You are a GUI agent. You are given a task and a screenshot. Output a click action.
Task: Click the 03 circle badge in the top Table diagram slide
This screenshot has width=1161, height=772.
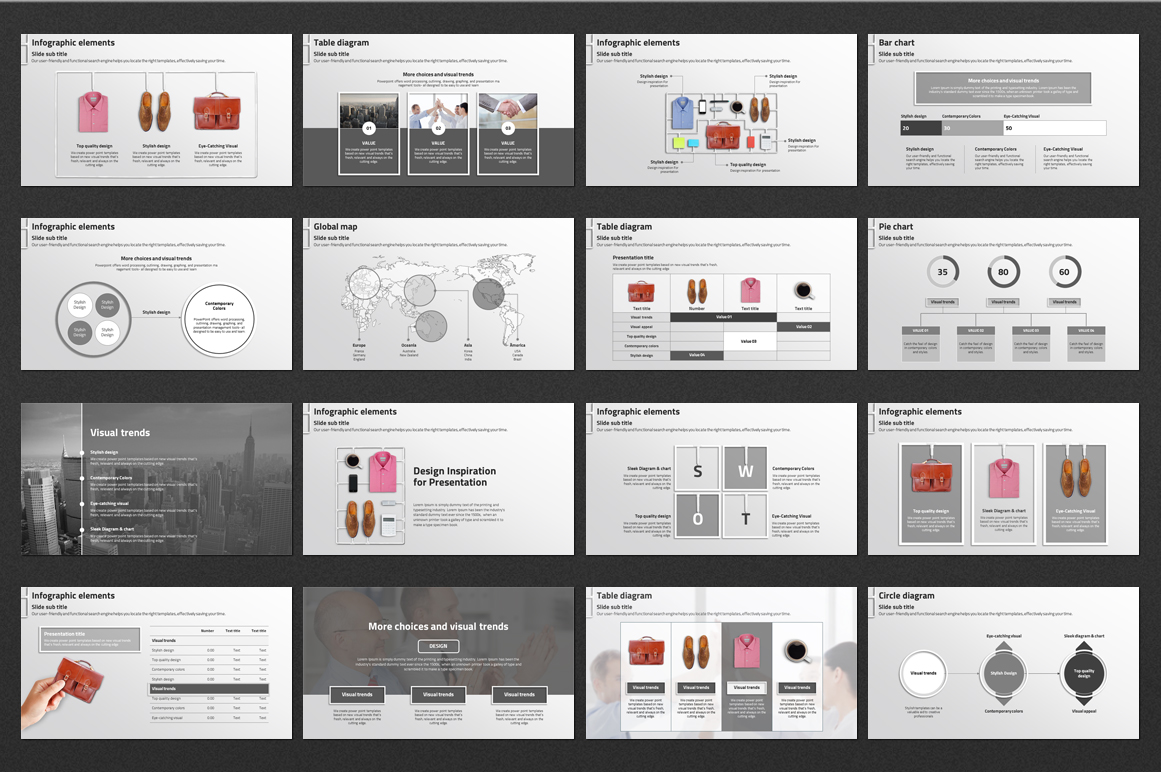pos(507,129)
